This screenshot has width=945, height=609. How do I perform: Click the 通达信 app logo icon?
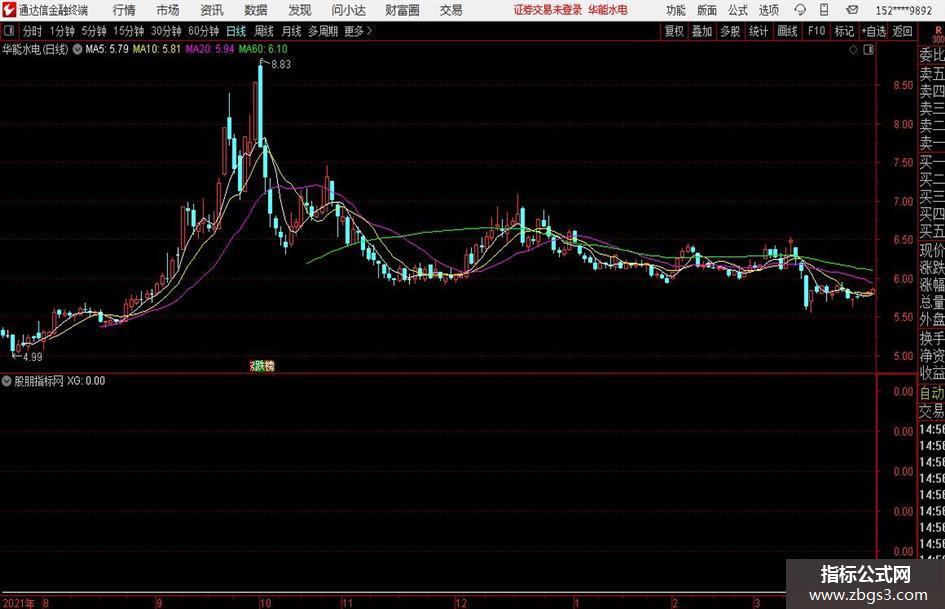8,10
